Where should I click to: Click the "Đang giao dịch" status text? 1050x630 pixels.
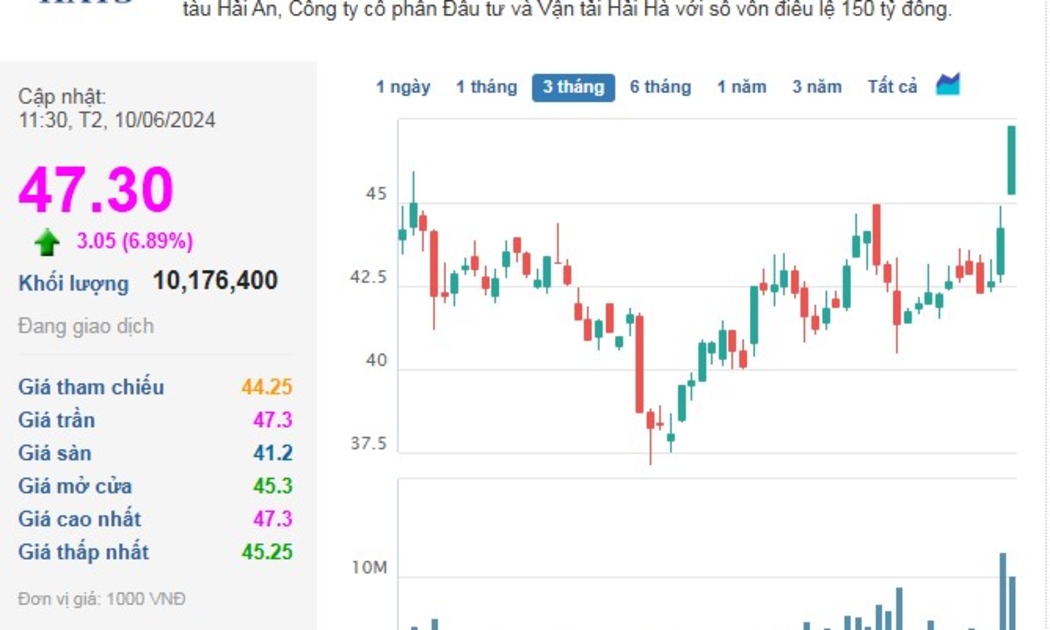tap(86, 326)
